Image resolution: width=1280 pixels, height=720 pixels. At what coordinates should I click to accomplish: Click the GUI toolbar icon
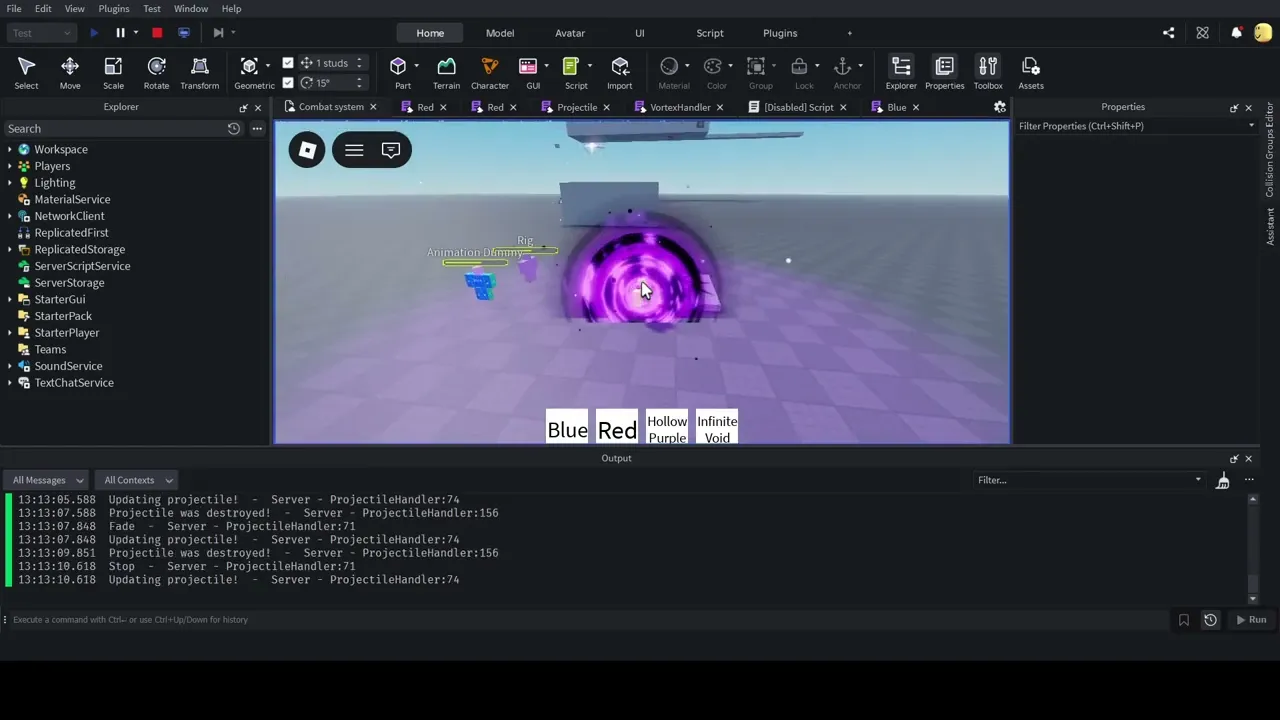[x=529, y=72]
